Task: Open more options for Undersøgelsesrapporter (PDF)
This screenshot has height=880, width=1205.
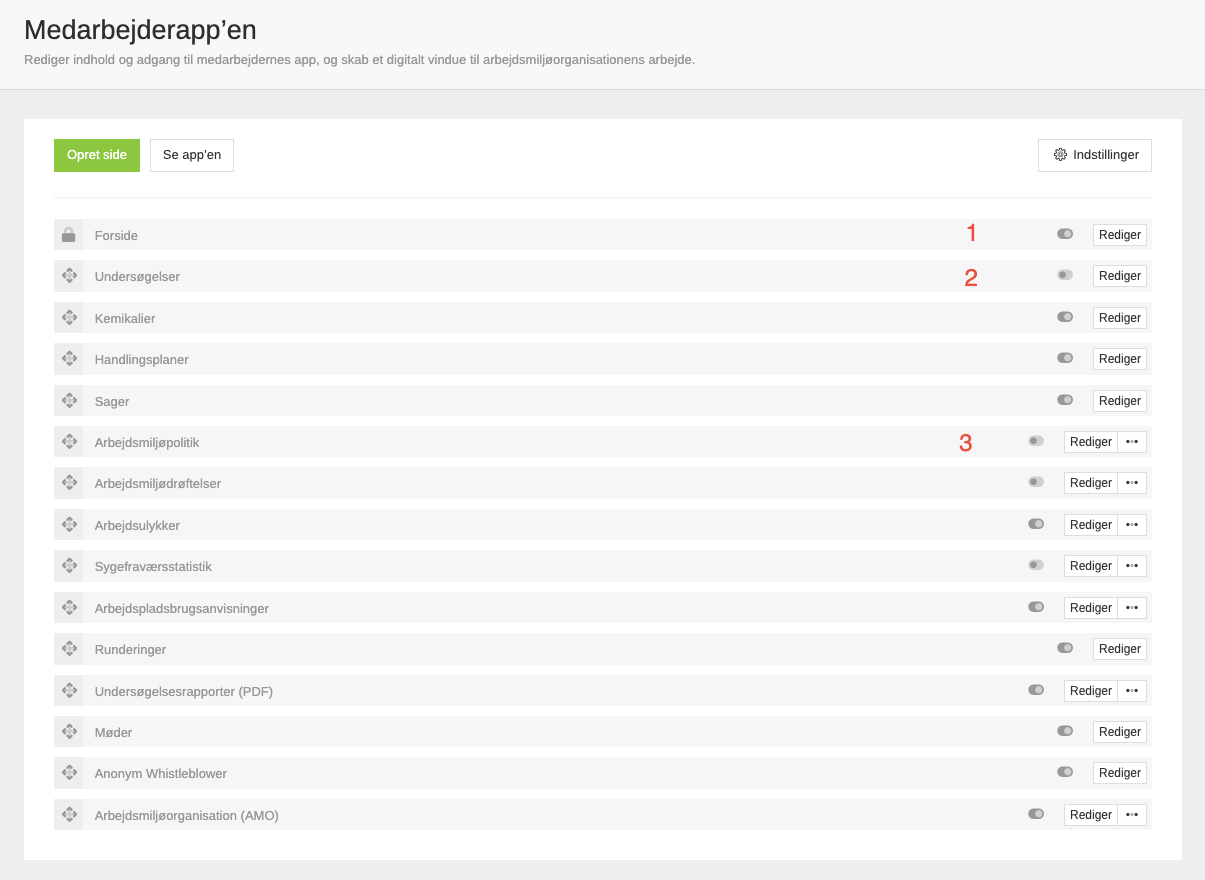Action: point(1132,691)
